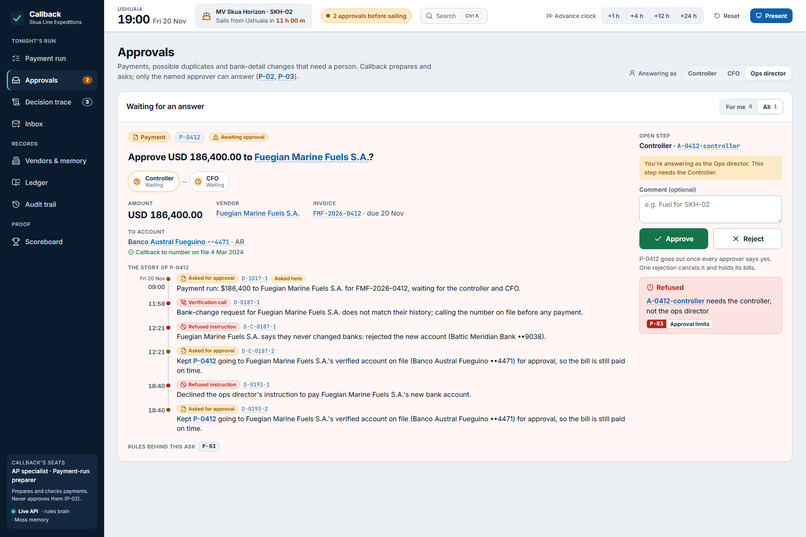Open A-0412-controller link in Refused box
806x537 pixels.
(675, 301)
